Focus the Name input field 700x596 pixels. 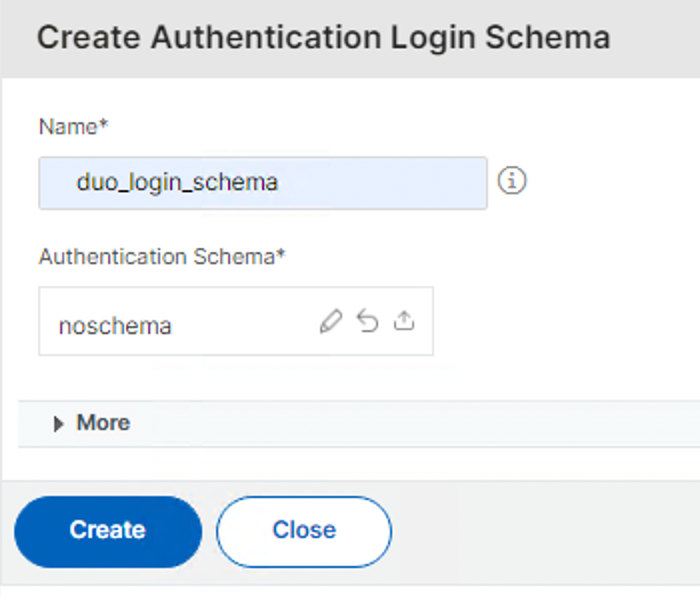click(x=380, y=183)
